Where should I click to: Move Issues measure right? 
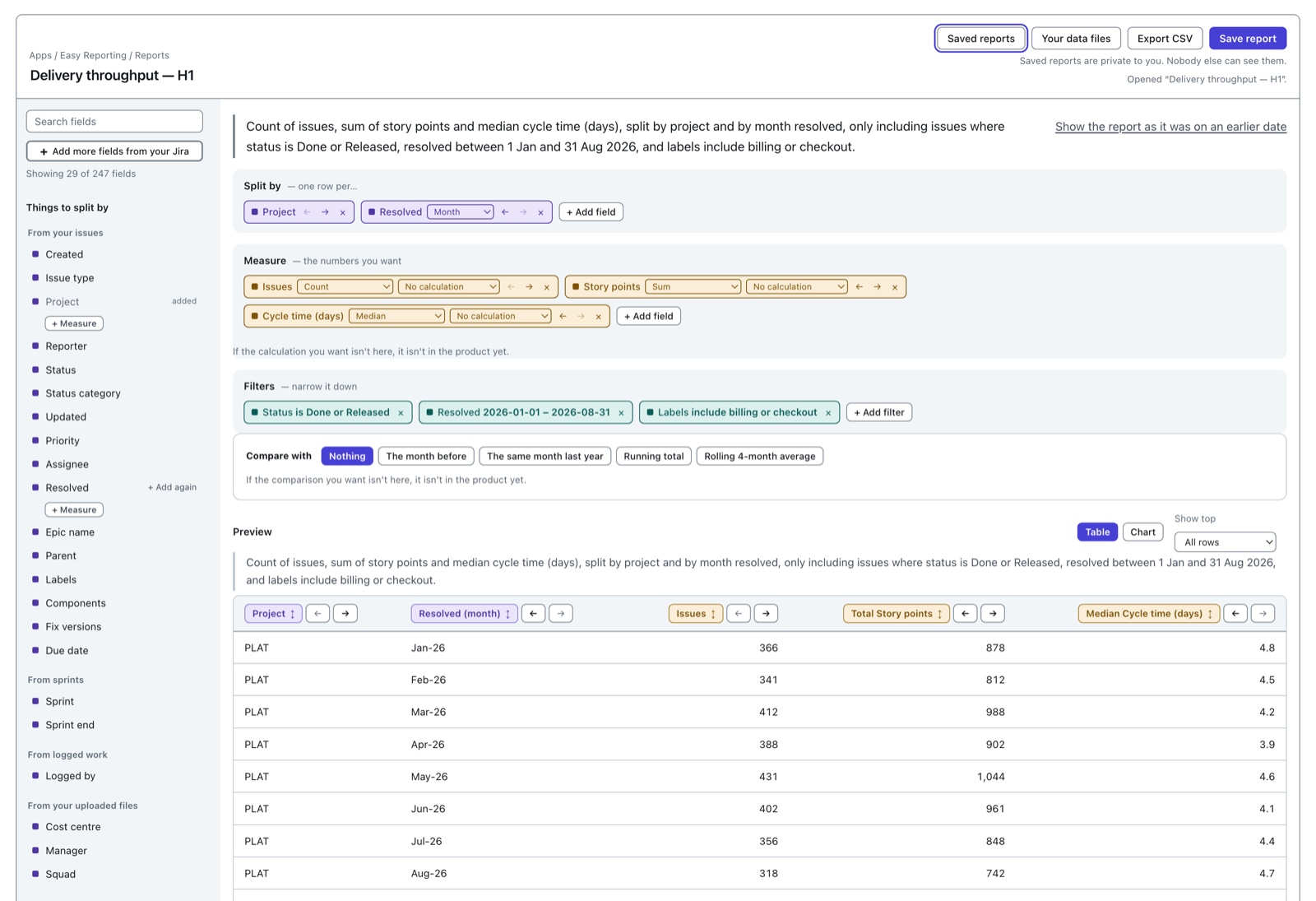529,287
